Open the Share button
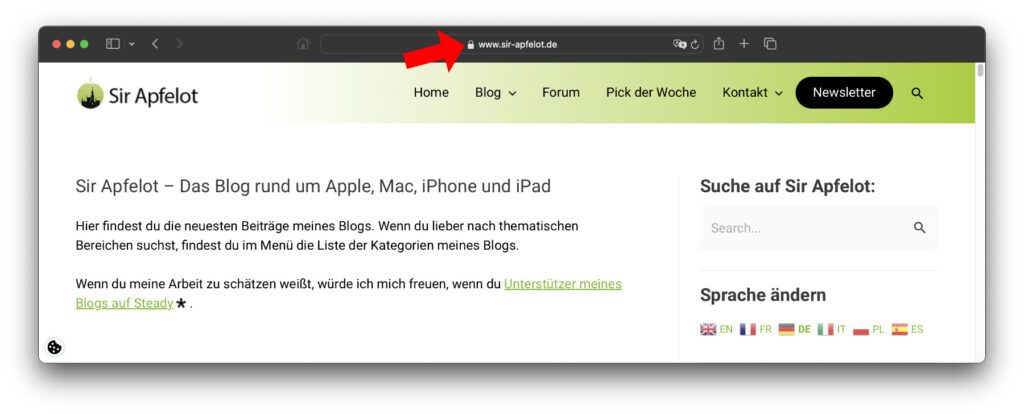The image size is (1024, 414). 719,44
